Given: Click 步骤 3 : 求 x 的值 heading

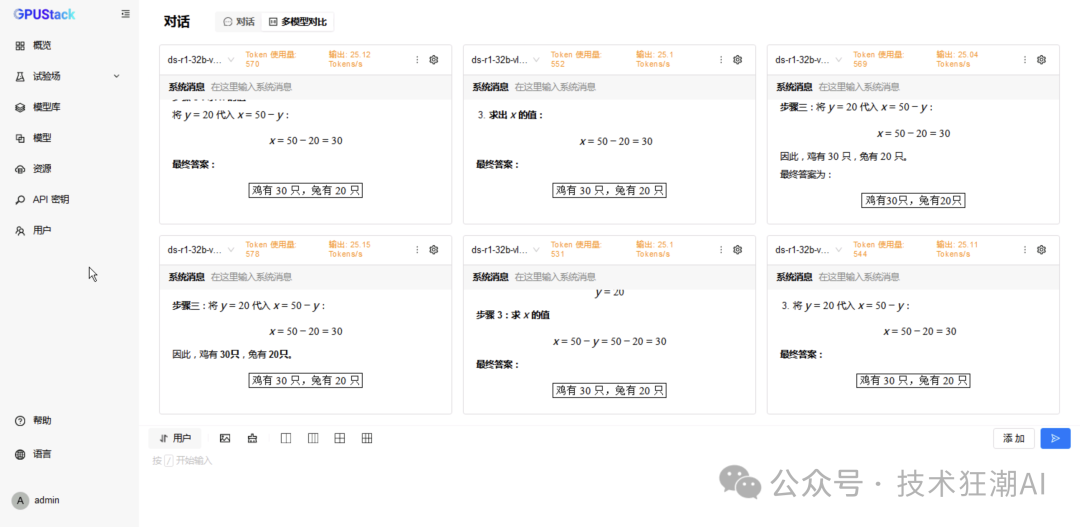Looking at the screenshot, I should coord(512,315).
